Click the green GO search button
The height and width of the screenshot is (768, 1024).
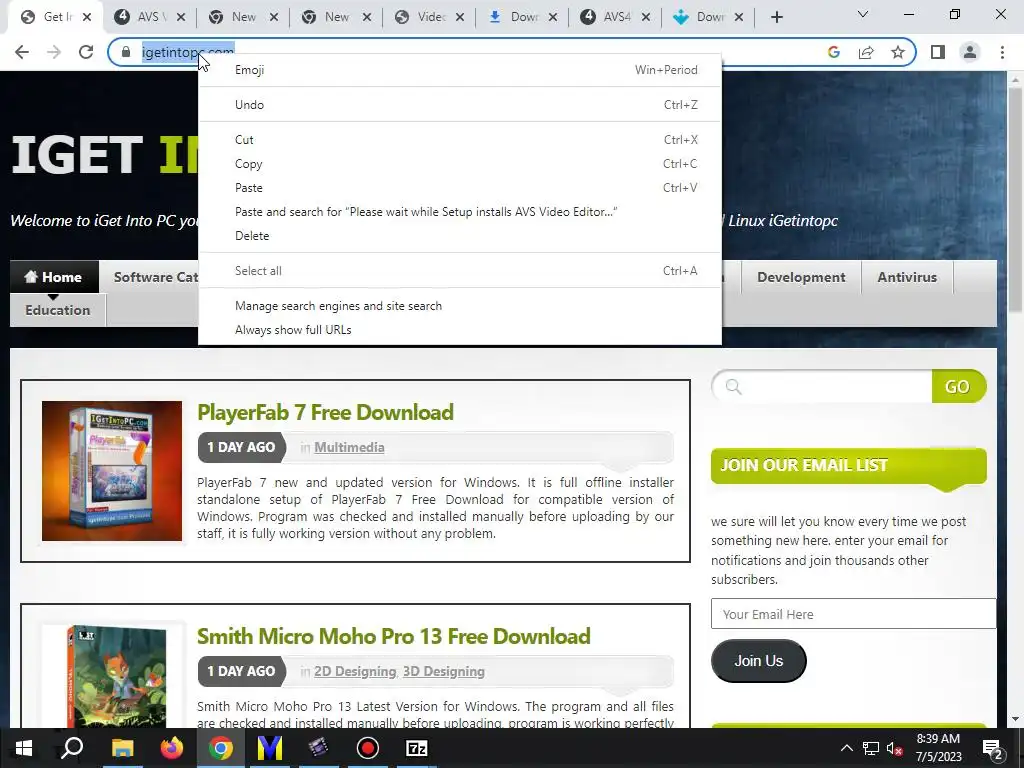pyautogui.click(x=957, y=387)
